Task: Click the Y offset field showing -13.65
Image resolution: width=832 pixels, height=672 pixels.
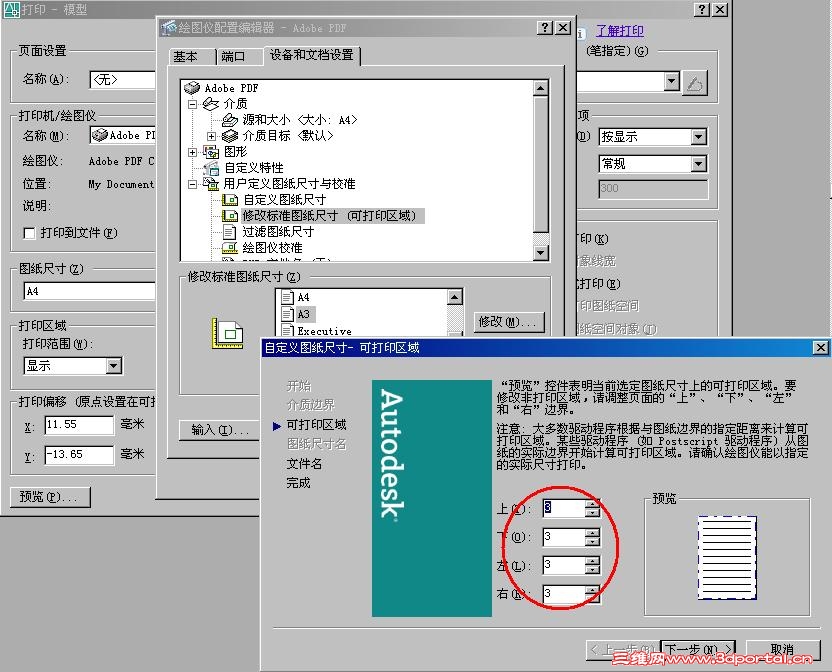Action: (79, 455)
